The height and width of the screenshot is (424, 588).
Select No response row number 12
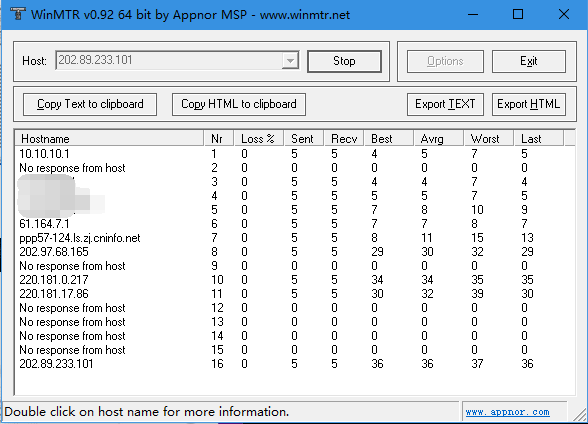294,308
